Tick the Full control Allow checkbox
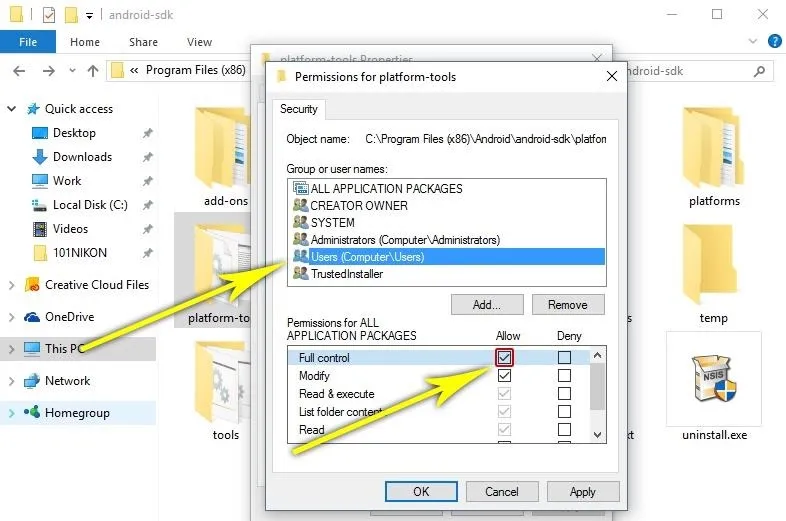786x521 pixels. click(504, 358)
